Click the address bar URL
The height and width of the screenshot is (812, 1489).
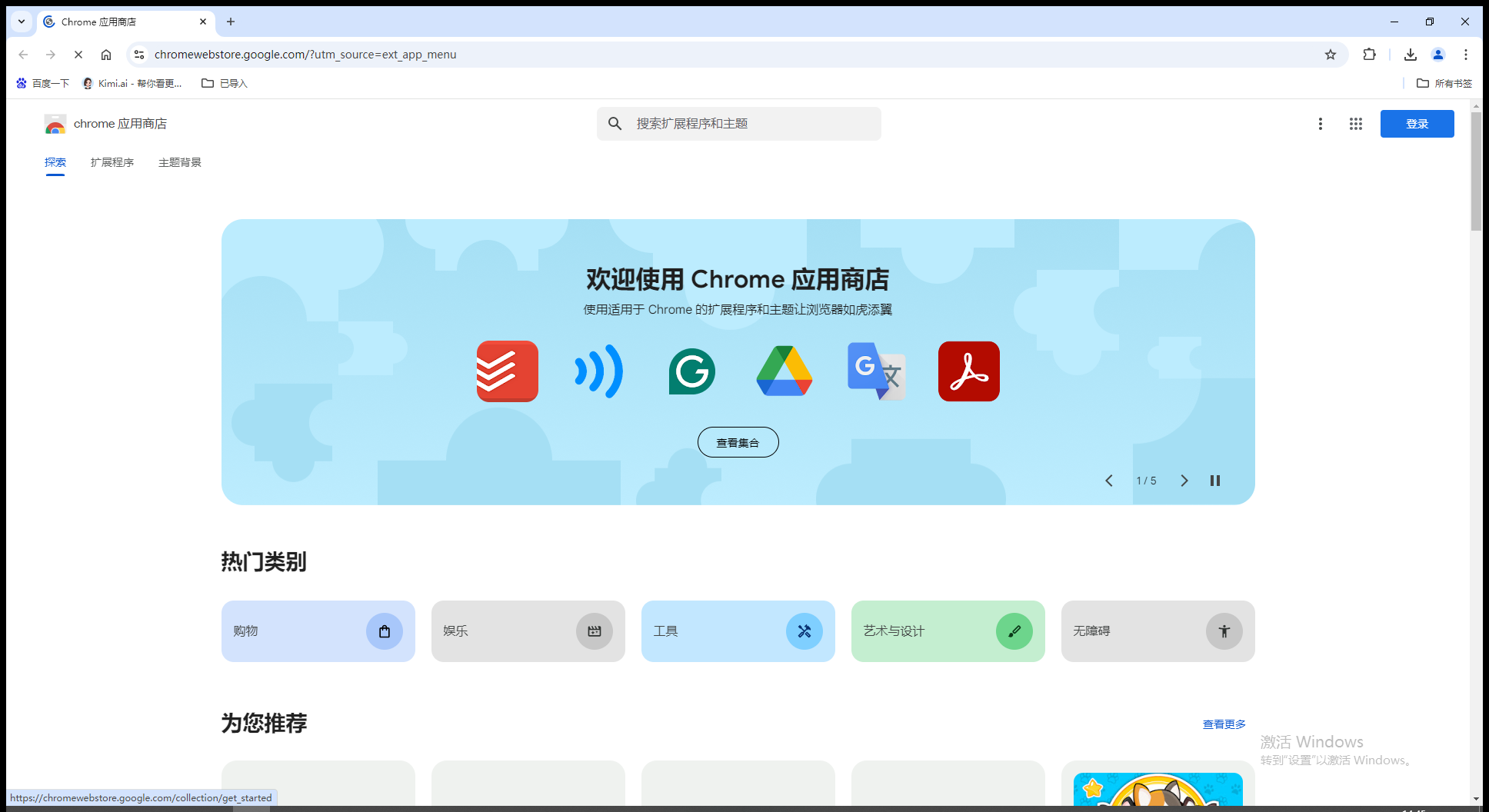[x=305, y=55]
